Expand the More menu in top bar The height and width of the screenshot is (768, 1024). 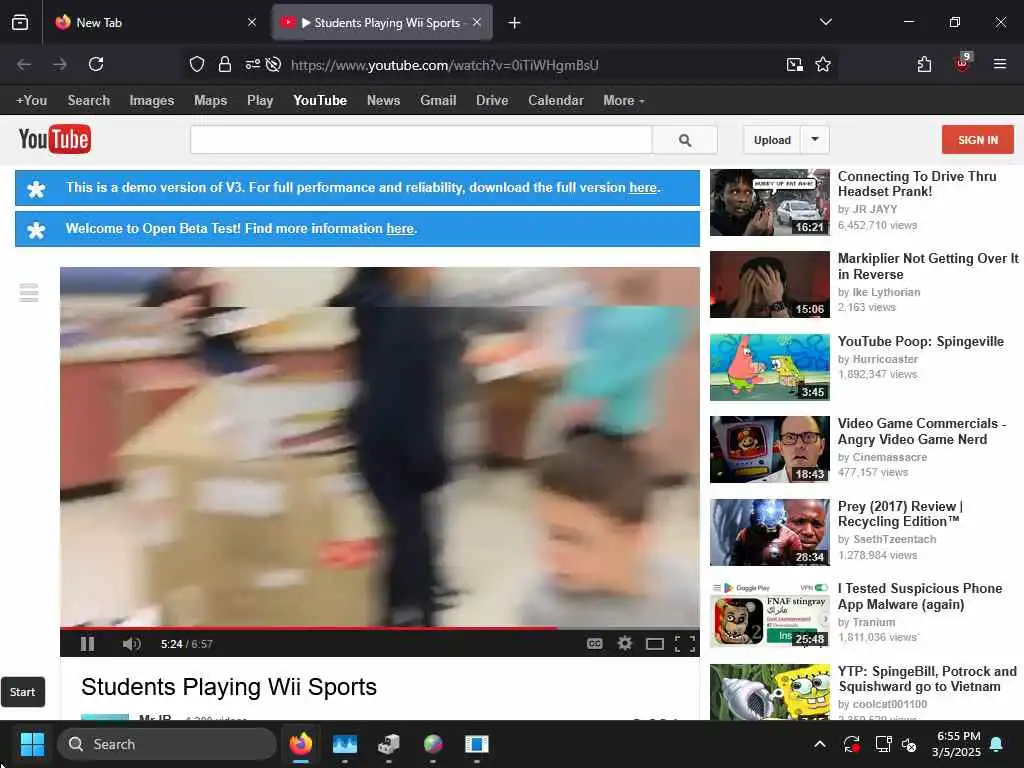tap(624, 101)
